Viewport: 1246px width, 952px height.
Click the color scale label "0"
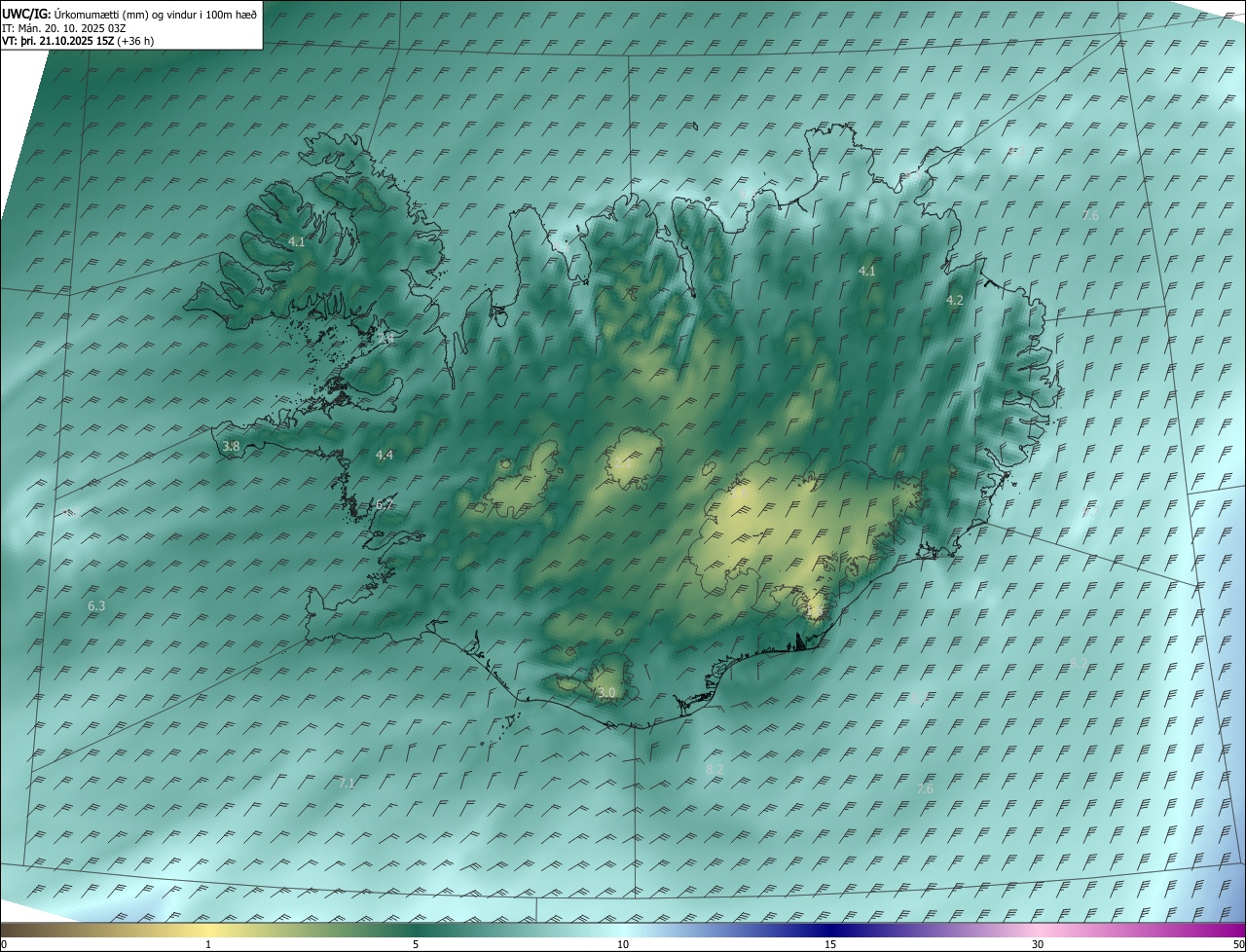click(x=4, y=945)
